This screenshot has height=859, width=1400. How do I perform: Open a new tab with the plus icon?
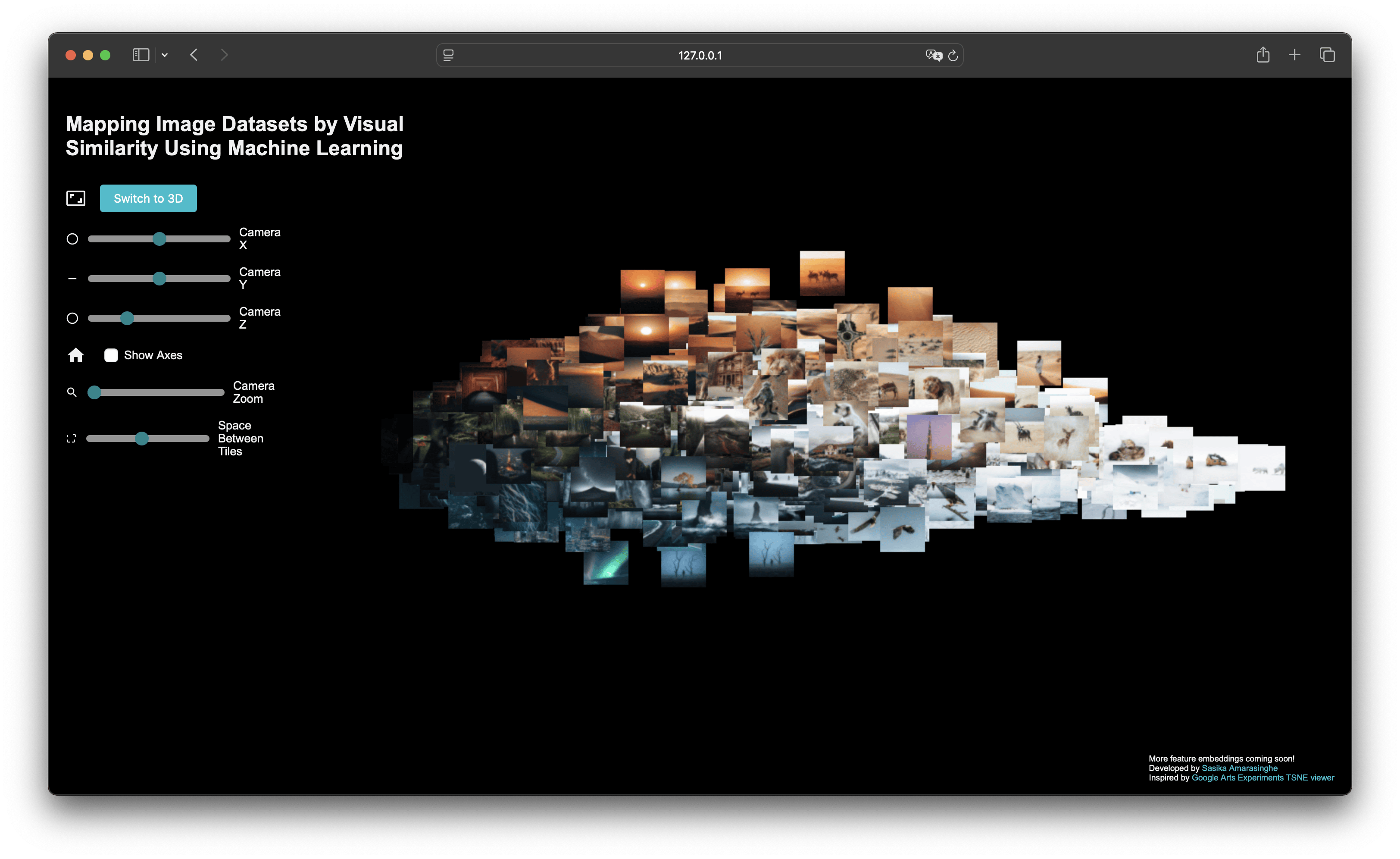coord(1294,55)
